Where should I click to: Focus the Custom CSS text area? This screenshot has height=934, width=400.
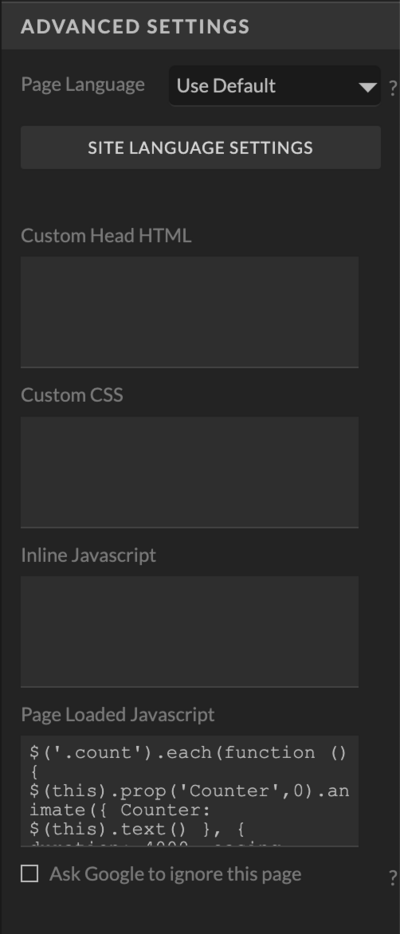click(189, 472)
